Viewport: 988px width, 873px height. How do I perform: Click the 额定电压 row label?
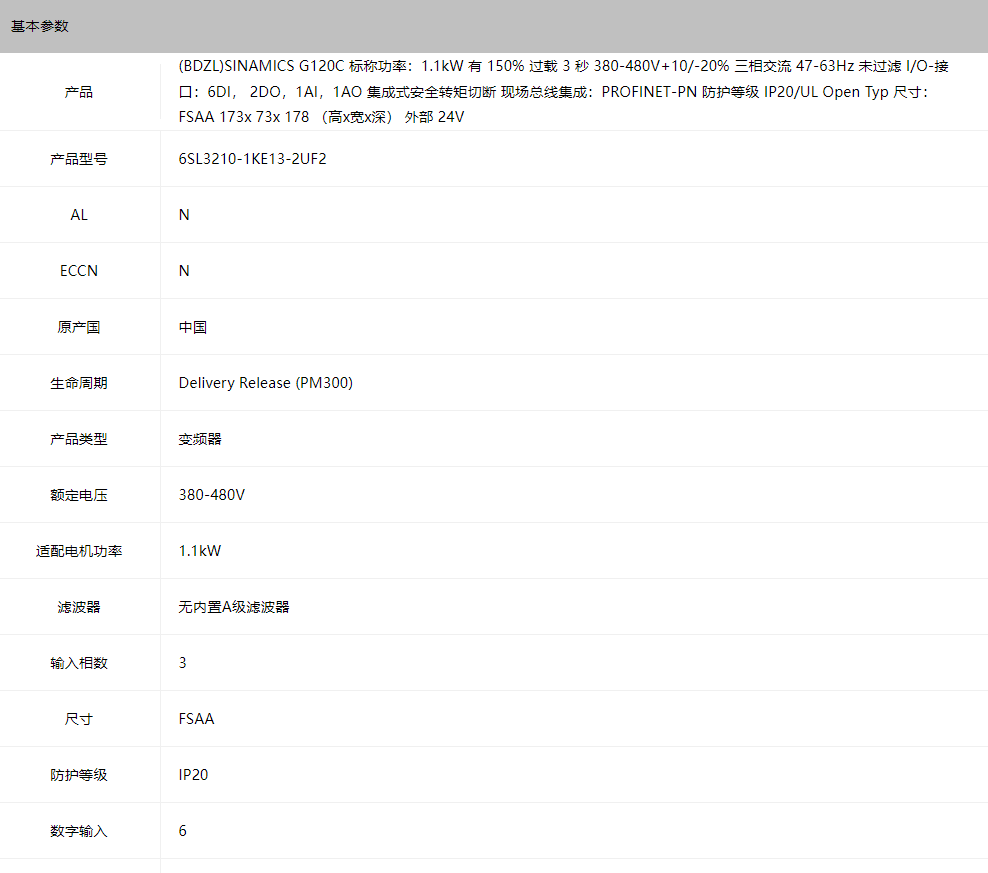tap(79, 495)
